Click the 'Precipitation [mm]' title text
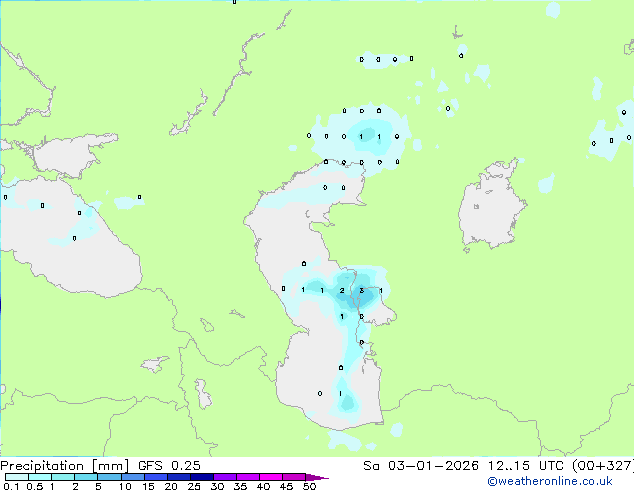The image size is (634, 490). [65, 466]
